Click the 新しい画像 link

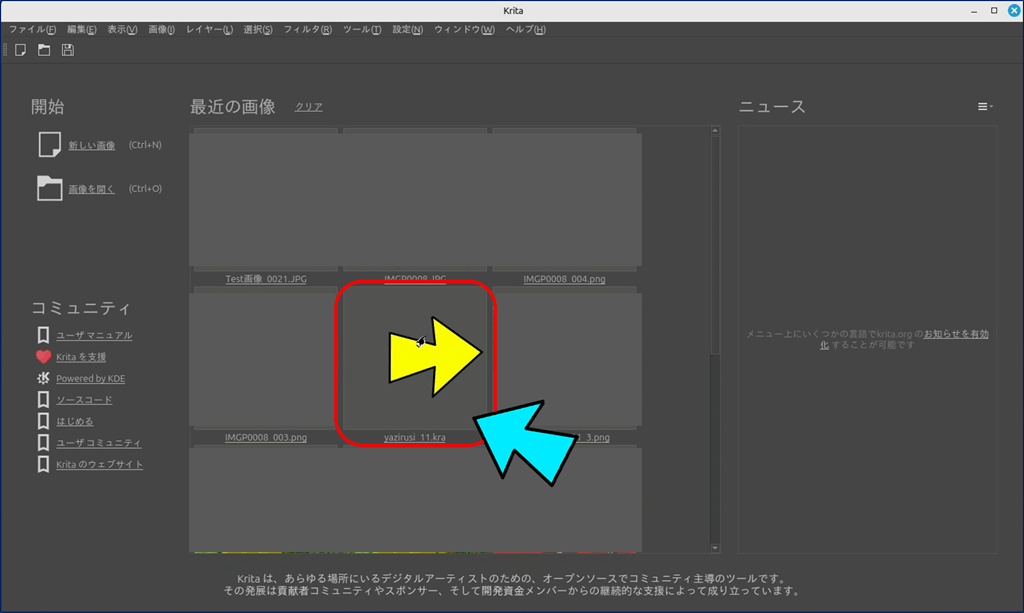pos(91,146)
